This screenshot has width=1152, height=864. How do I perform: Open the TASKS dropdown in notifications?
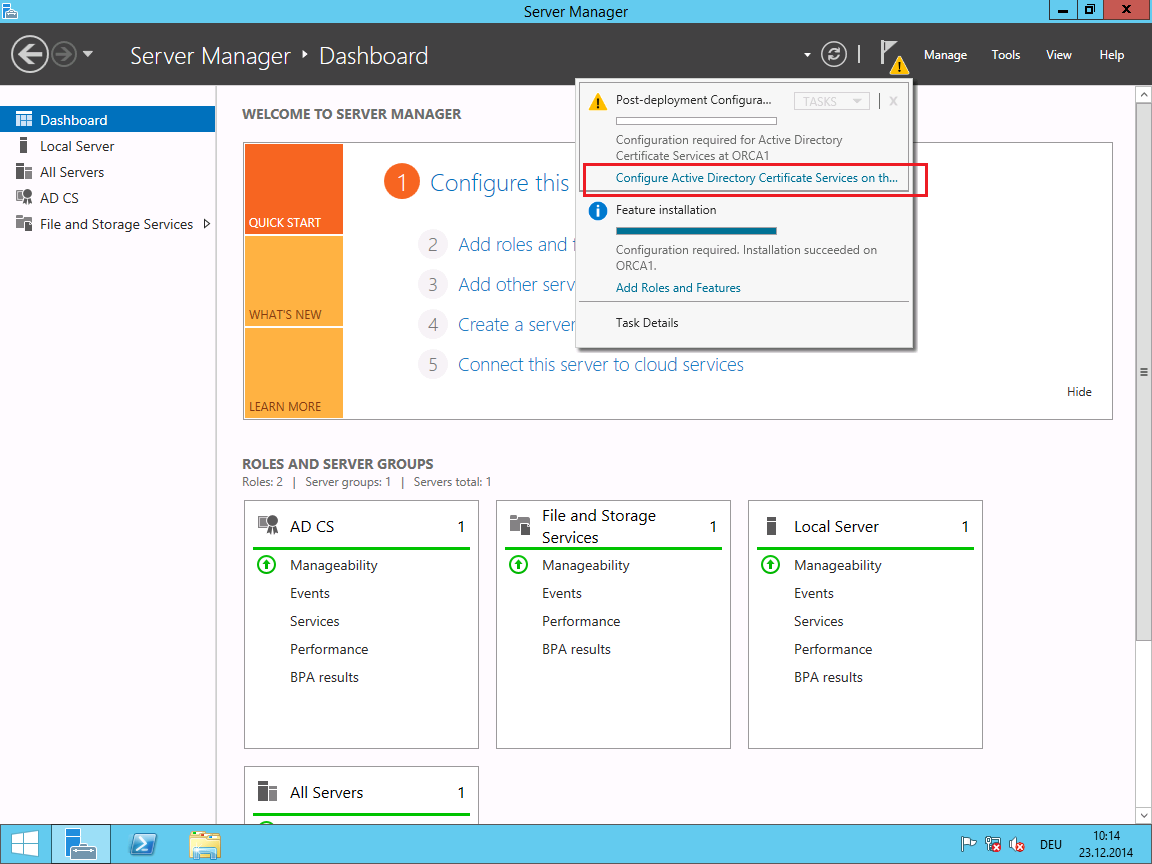(832, 101)
